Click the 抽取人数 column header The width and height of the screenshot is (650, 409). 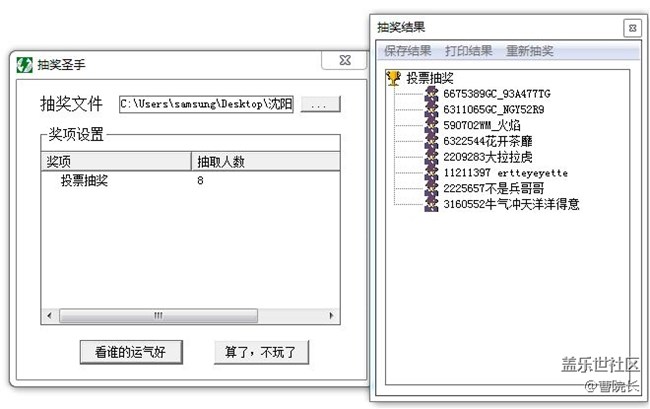pyautogui.click(x=265, y=161)
